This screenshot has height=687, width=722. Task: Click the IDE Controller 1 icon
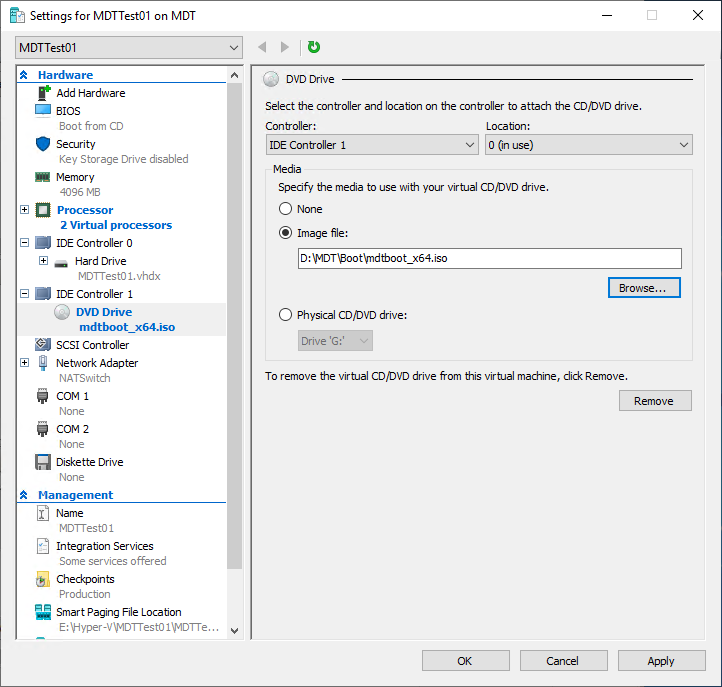[43, 294]
